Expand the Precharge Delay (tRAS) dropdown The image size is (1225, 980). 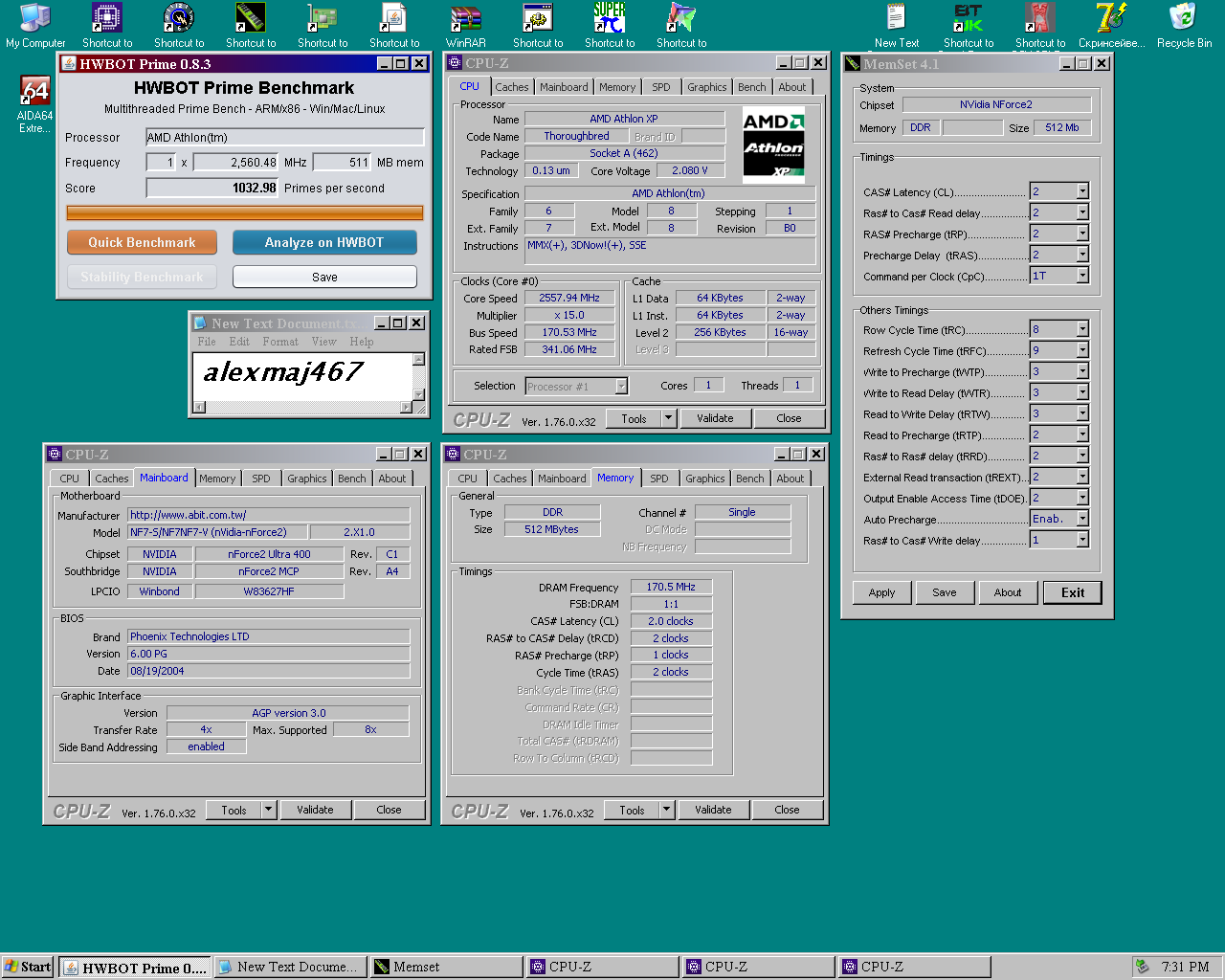tap(1082, 255)
